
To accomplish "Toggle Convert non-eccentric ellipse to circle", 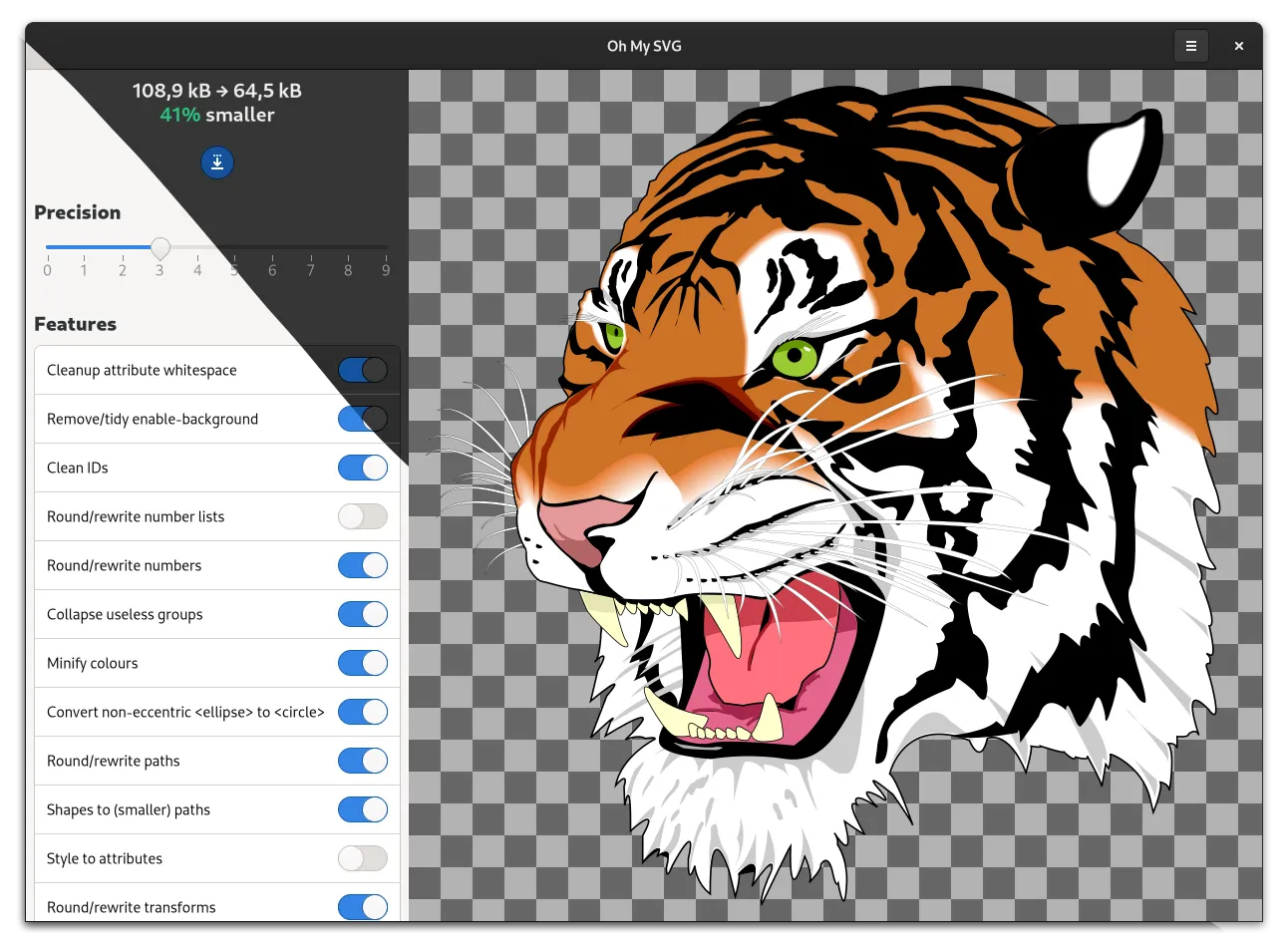I will click(x=363, y=712).
